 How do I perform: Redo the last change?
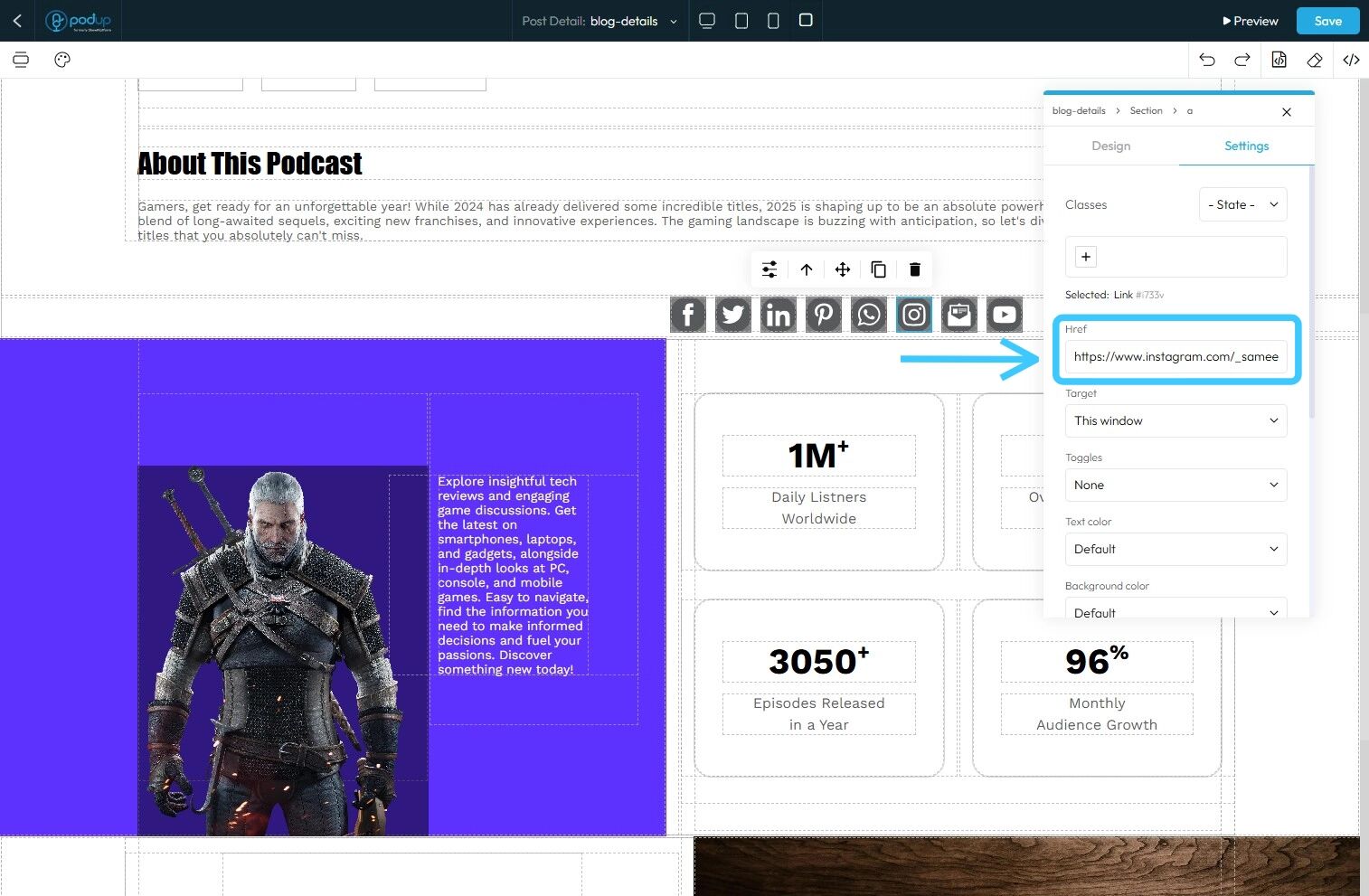pos(1242,60)
